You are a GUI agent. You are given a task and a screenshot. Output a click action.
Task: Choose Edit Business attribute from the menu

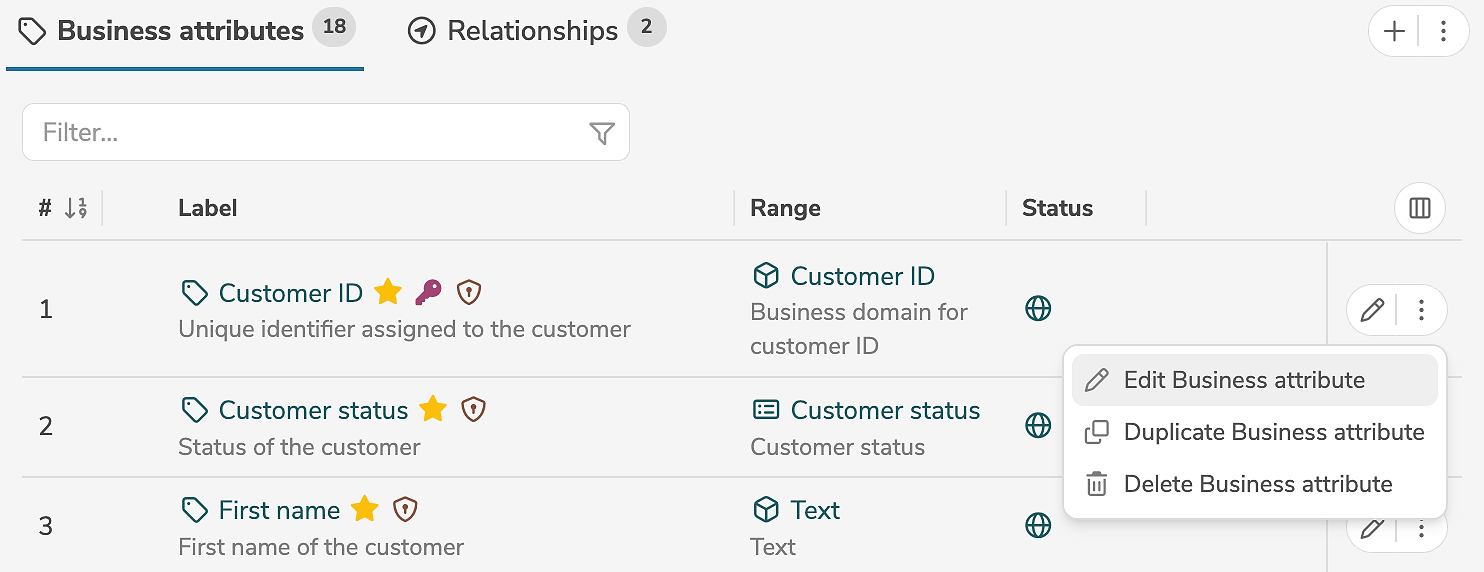pyautogui.click(x=1243, y=380)
